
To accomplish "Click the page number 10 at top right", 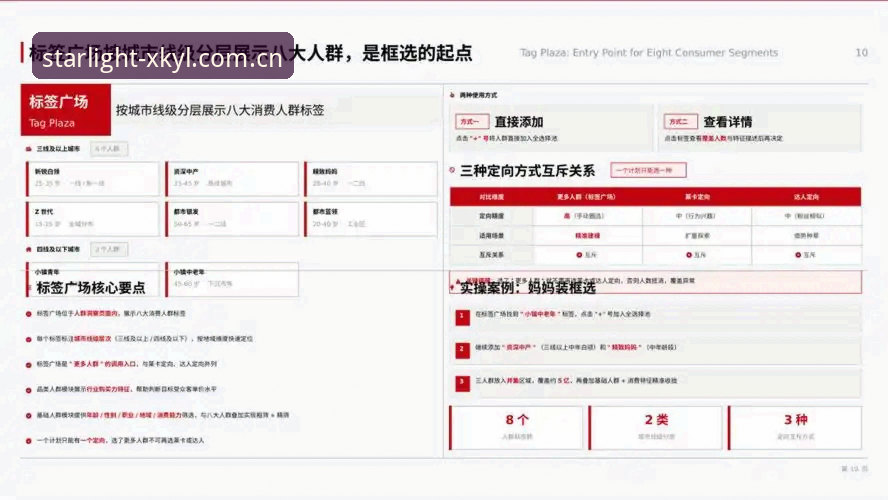I will (x=861, y=53).
